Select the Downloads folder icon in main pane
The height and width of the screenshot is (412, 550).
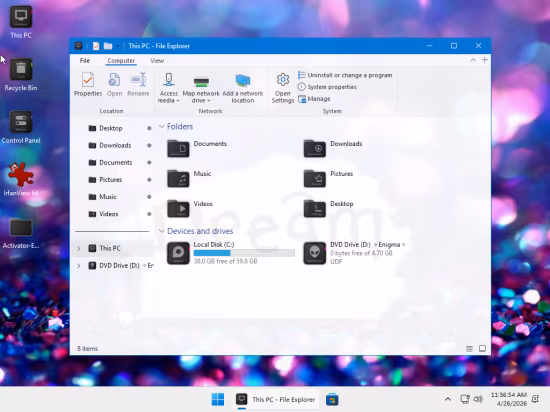(315, 148)
